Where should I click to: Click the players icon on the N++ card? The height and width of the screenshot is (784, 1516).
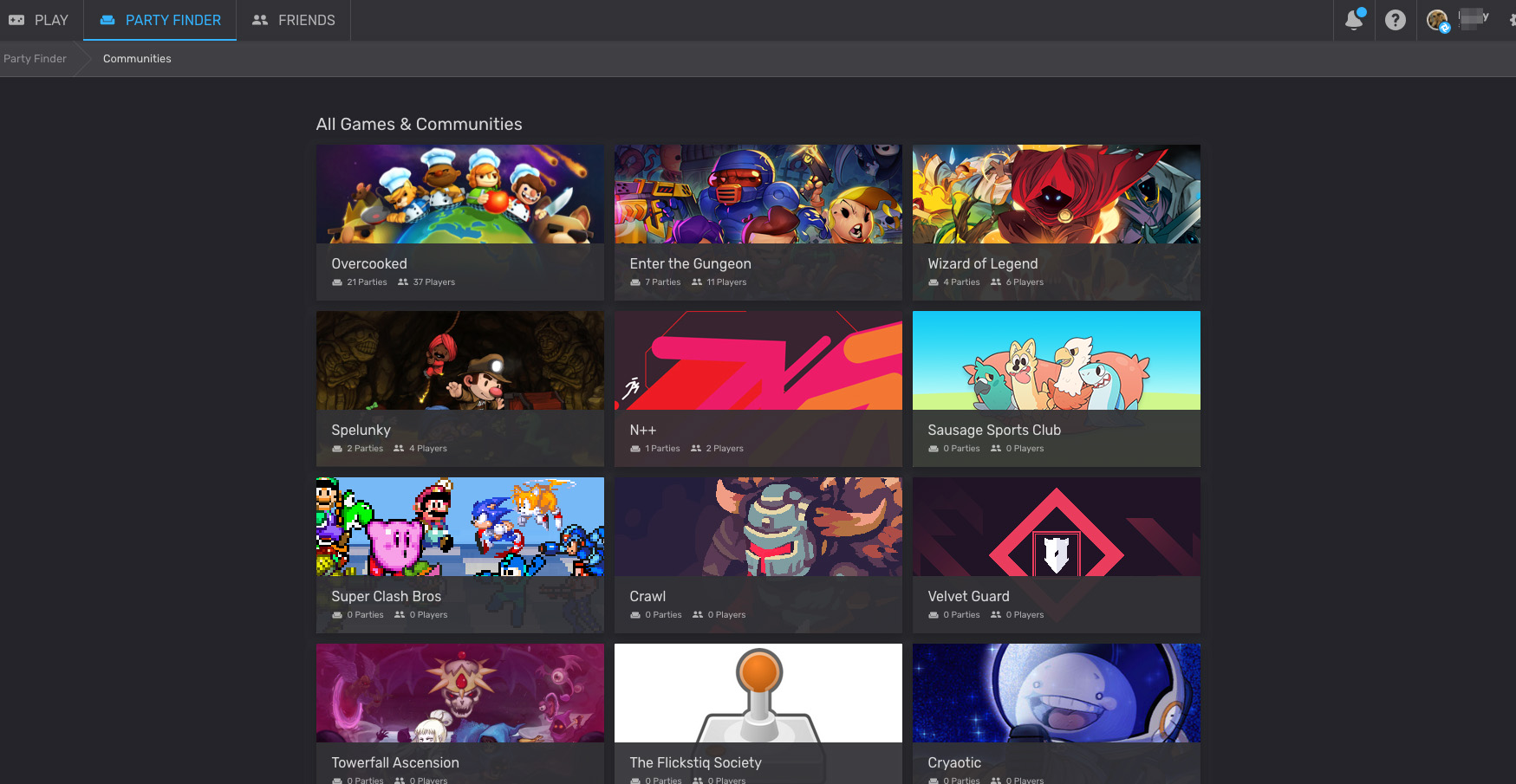click(696, 449)
